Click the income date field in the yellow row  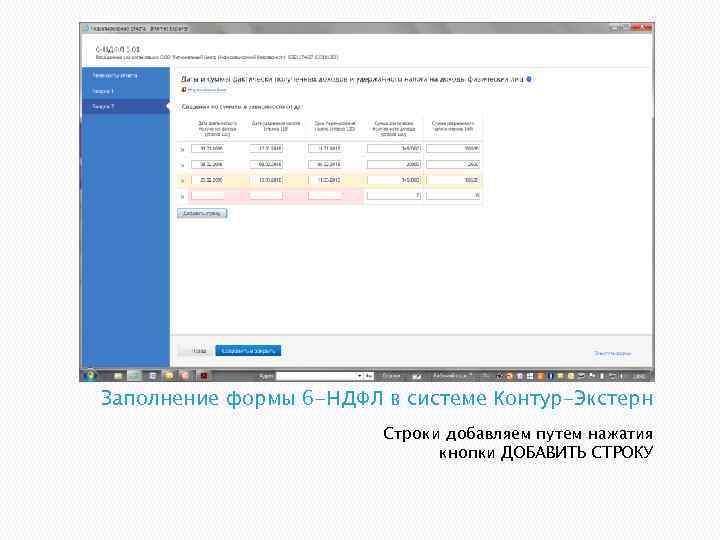pyautogui.click(x=208, y=180)
